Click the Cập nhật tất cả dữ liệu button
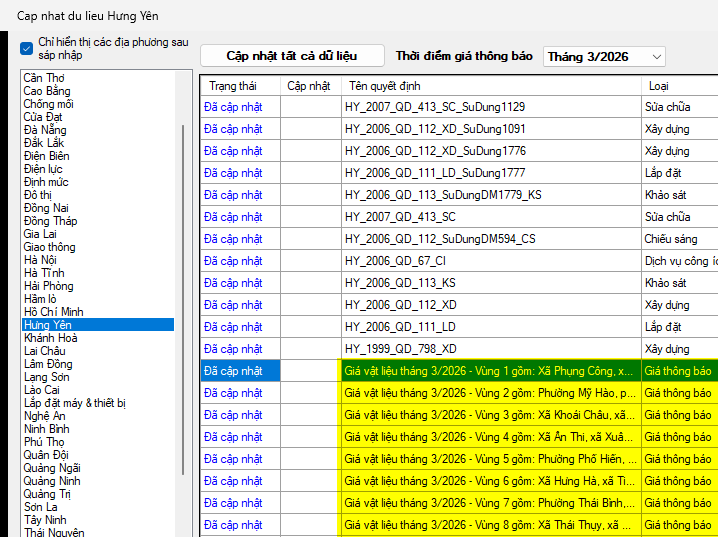This screenshot has width=718, height=537. [x=291, y=56]
